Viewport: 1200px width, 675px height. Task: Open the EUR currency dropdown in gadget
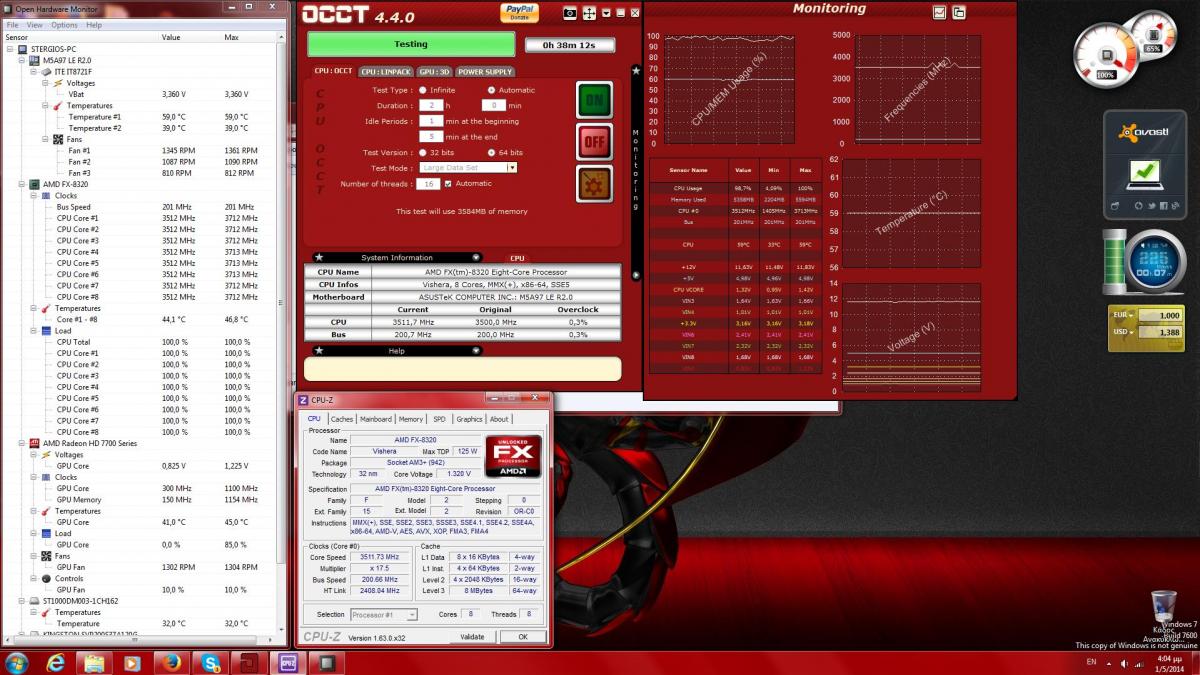[x=1131, y=314]
